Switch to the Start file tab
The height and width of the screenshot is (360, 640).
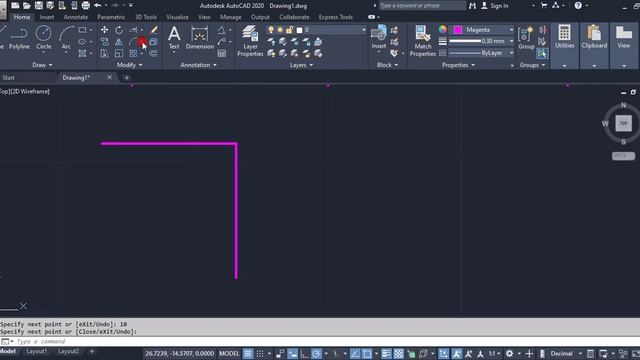coord(8,78)
